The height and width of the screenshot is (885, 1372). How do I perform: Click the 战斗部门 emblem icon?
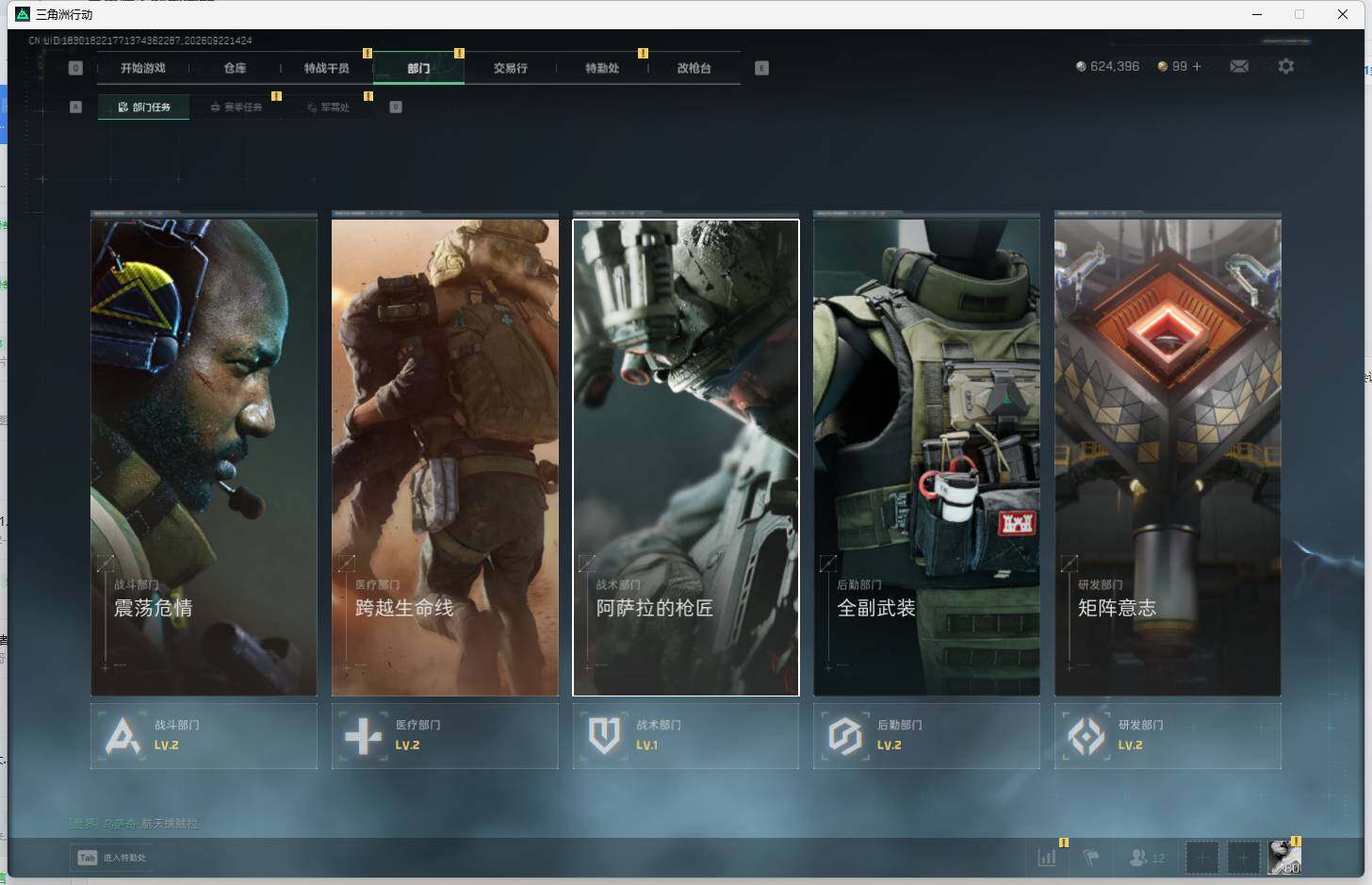(x=122, y=736)
